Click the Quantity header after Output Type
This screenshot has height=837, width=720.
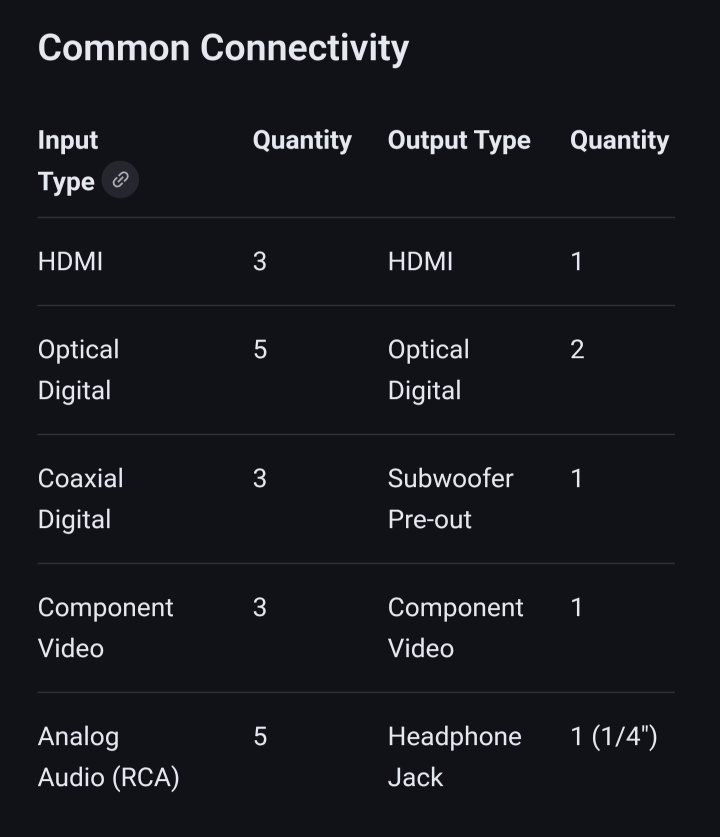[619, 140]
